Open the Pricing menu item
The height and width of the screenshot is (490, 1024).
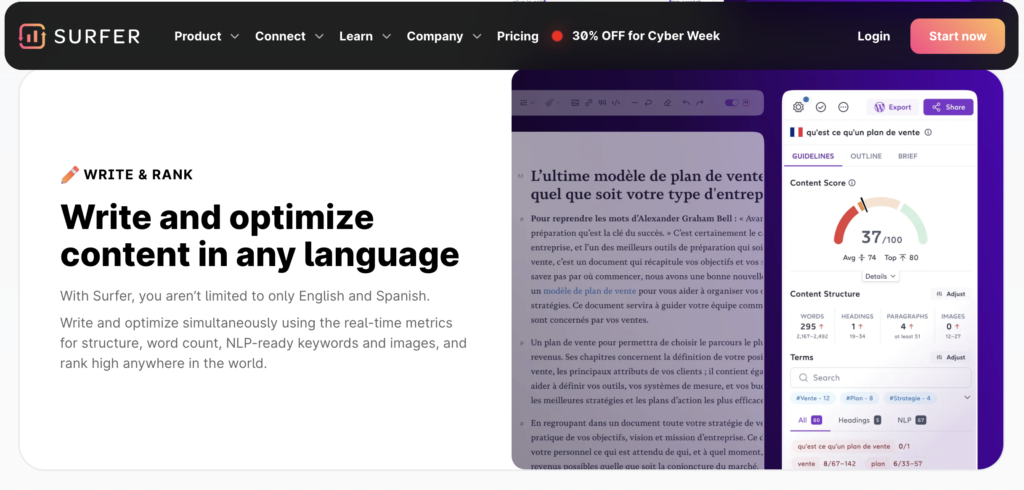(517, 36)
